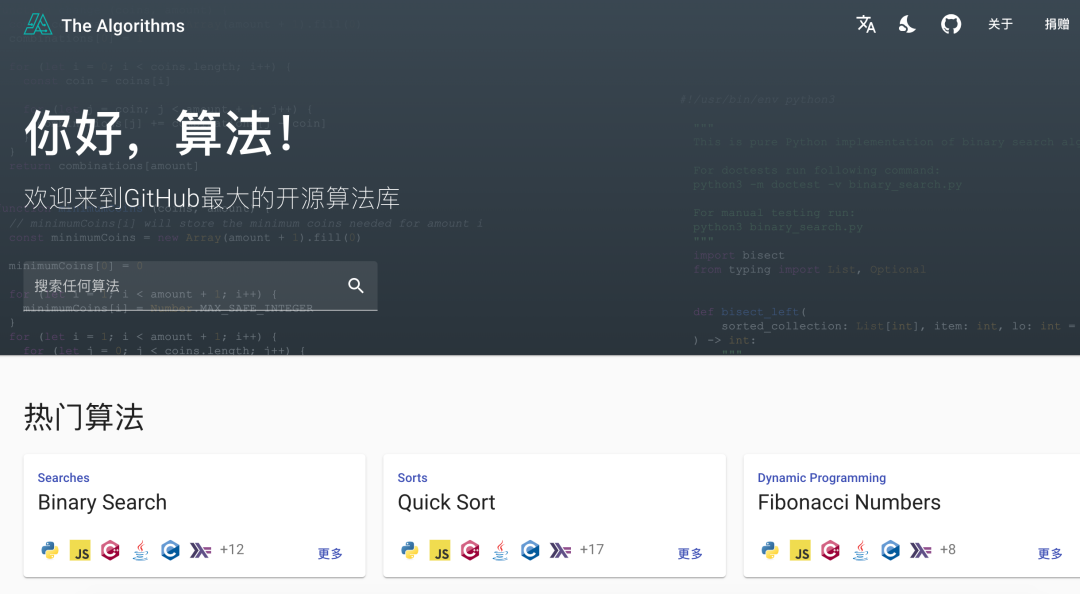Screen dimensions: 1080x594
Task: Open the Searches category link
Action: click(63, 478)
